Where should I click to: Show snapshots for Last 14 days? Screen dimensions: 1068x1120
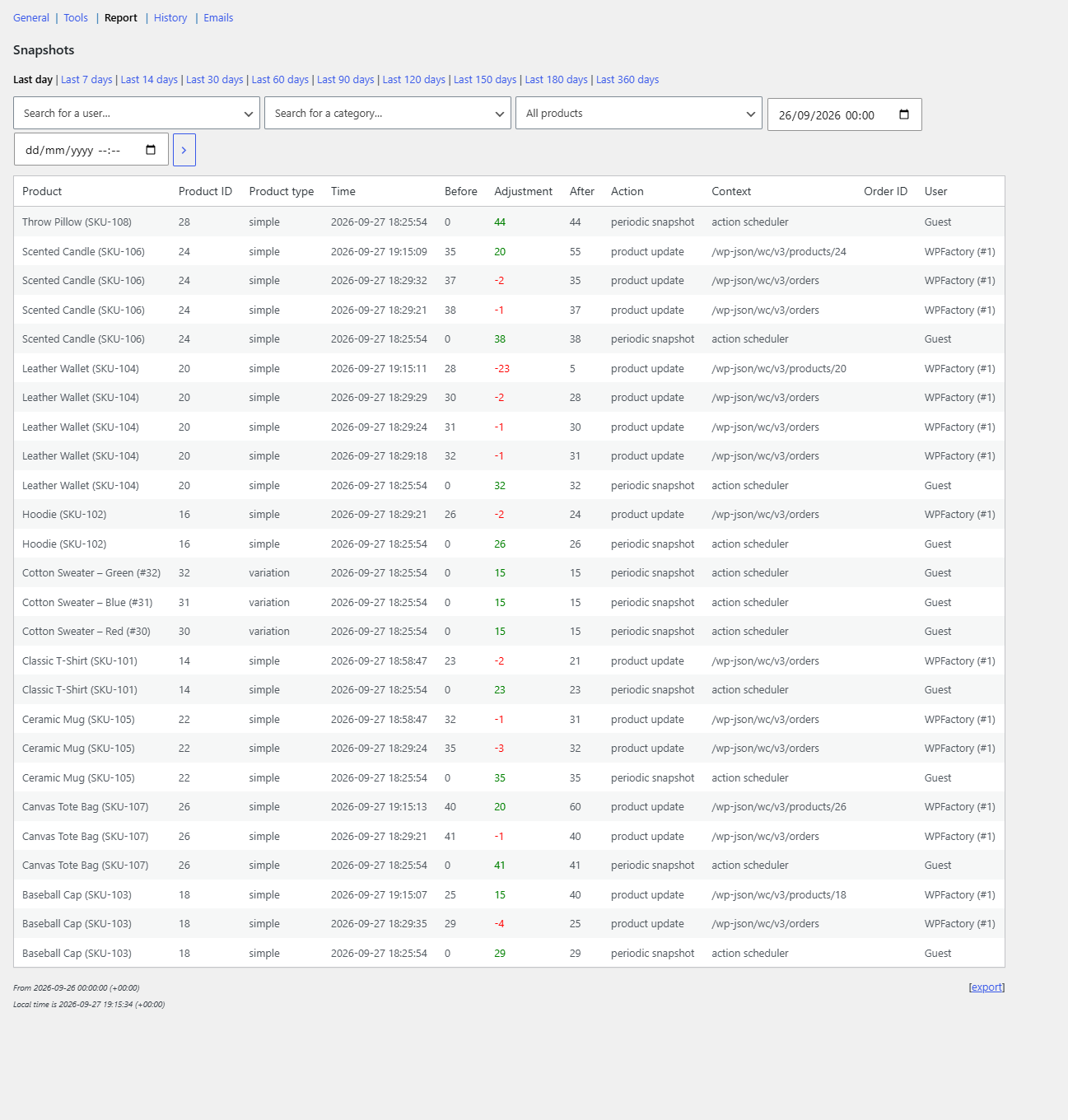pos(149,80)
